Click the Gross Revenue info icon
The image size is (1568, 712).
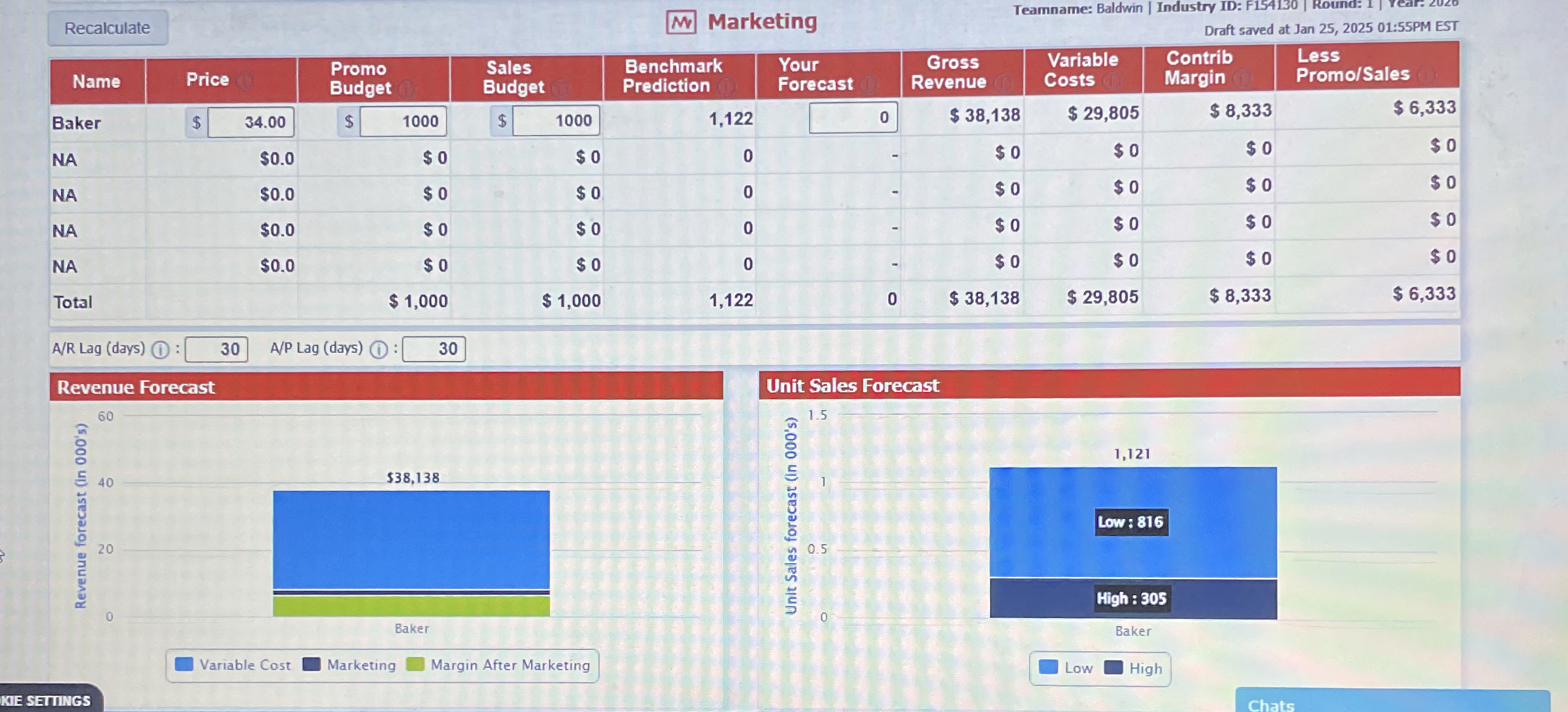click(1005, 83)
